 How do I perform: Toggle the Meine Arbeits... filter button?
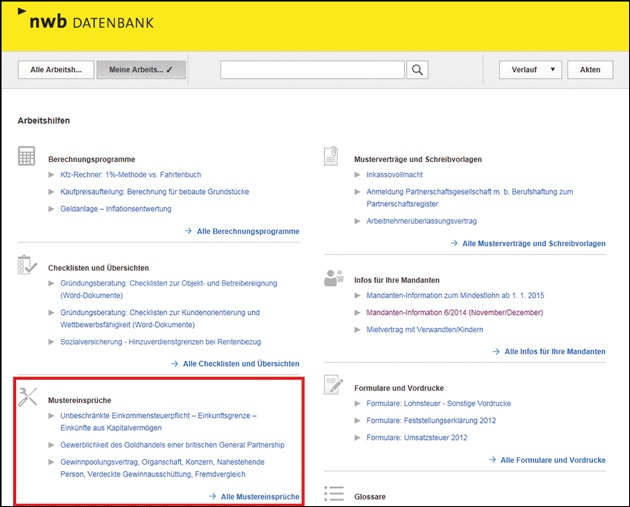coord(141,70)
